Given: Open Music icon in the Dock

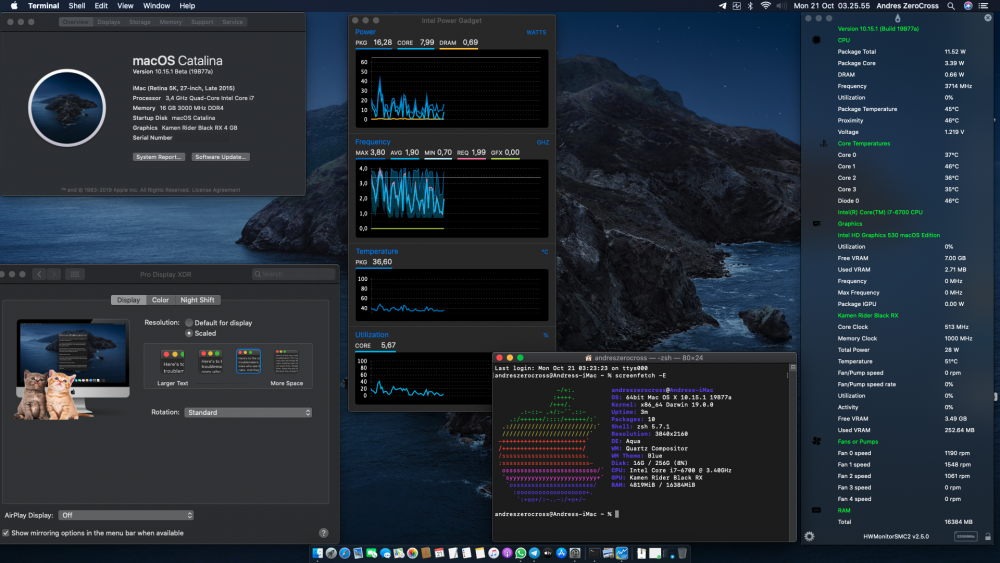Looking at the screenshot, I should pyautogui.click(x=494, y=553).
